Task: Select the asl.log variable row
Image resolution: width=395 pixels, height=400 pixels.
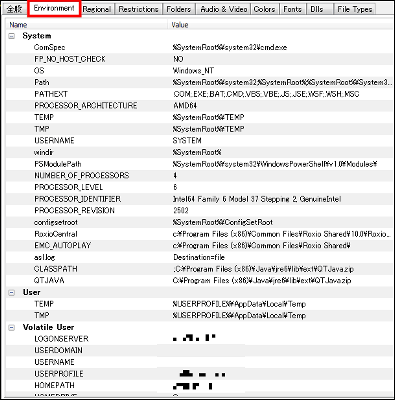Action: (x=199, y=257)
